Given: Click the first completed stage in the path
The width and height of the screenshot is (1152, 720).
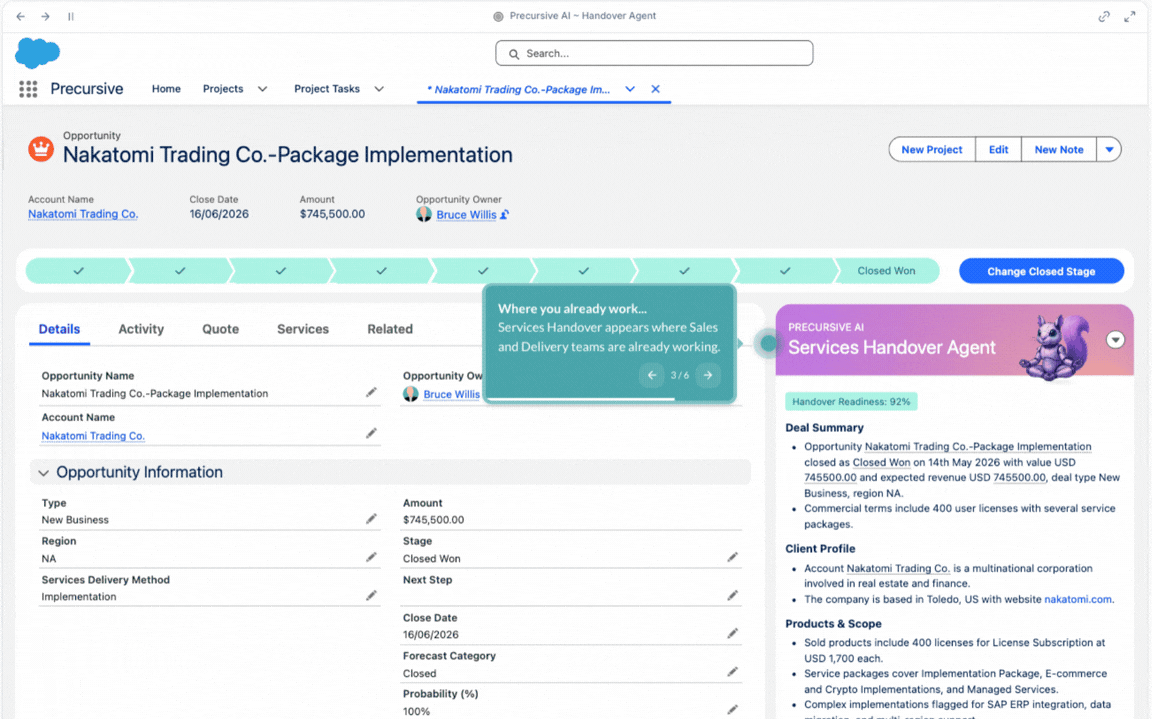Looking at the screenshot, I should coord(78,271).
